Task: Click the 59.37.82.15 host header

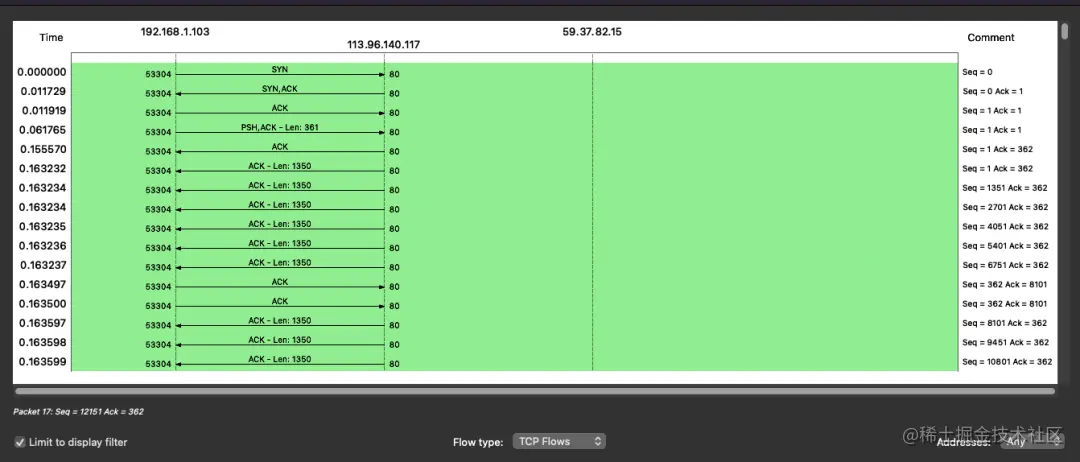Action: tap(592, 32)
